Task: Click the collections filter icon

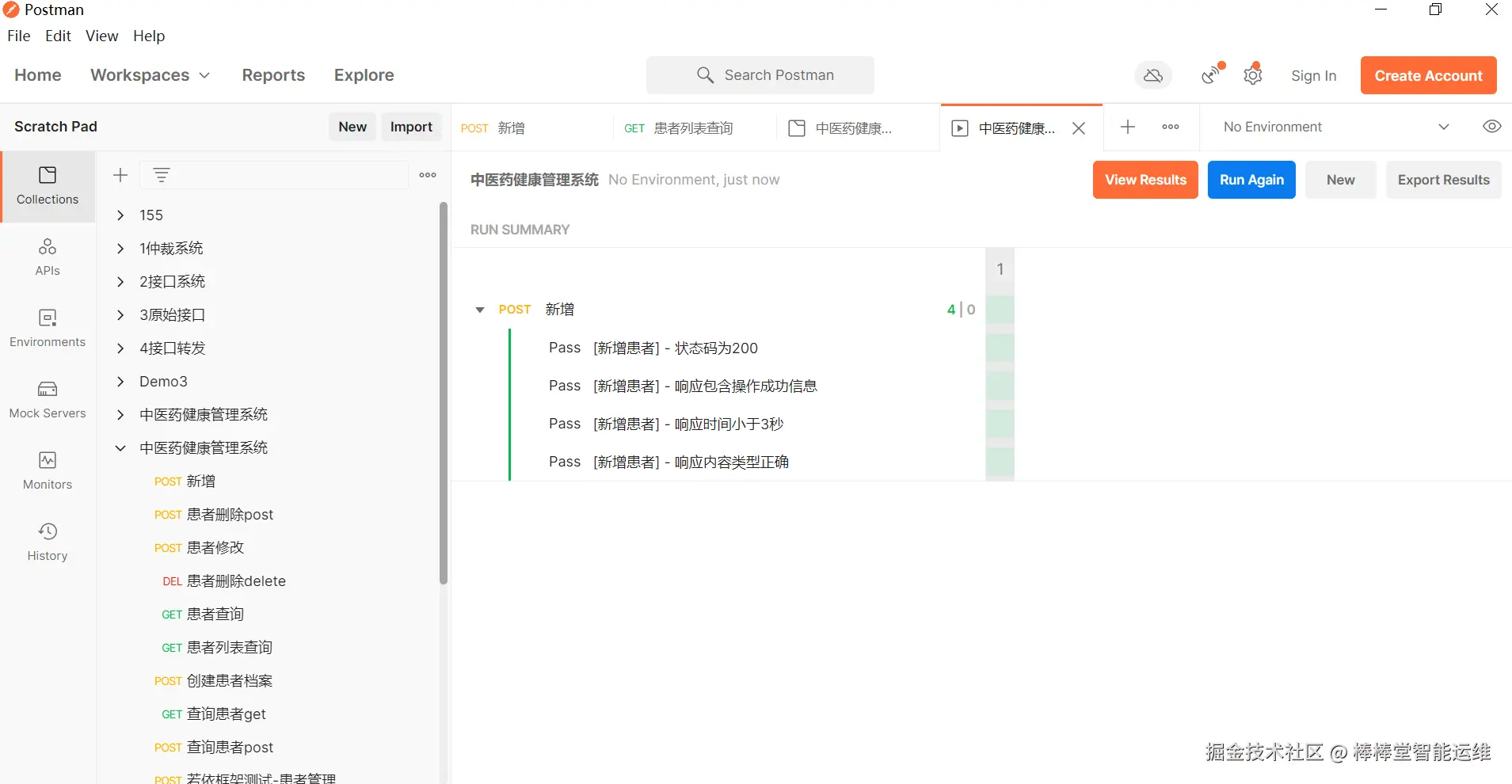Action: point(162,175)
